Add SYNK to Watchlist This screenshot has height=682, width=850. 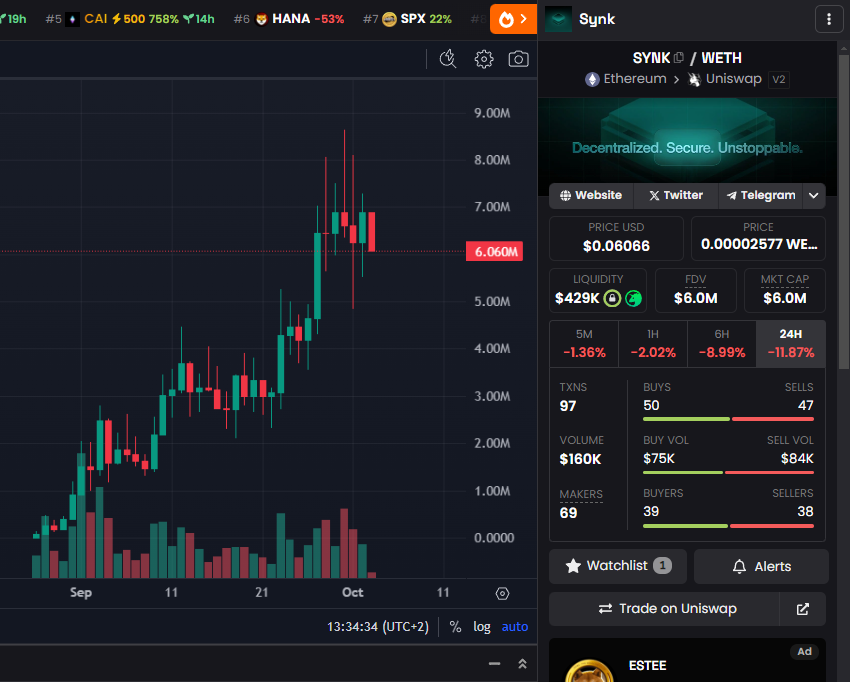pos(617,566)
